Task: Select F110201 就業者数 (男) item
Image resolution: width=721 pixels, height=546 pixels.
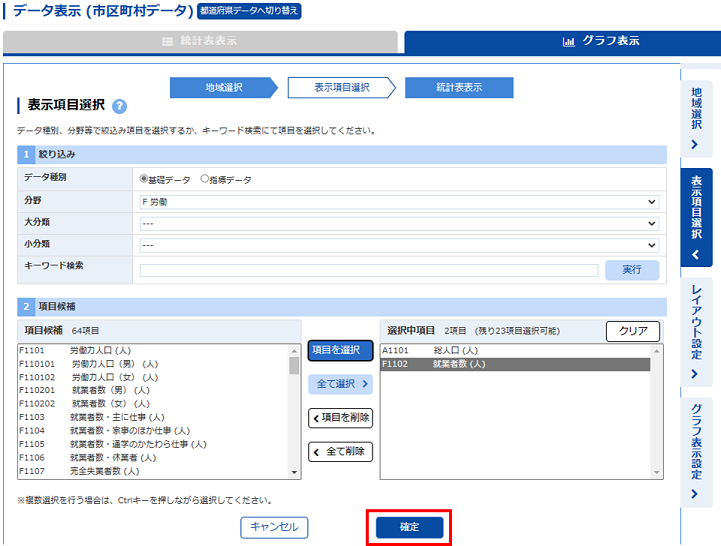Action: click(x=154, y=390)
